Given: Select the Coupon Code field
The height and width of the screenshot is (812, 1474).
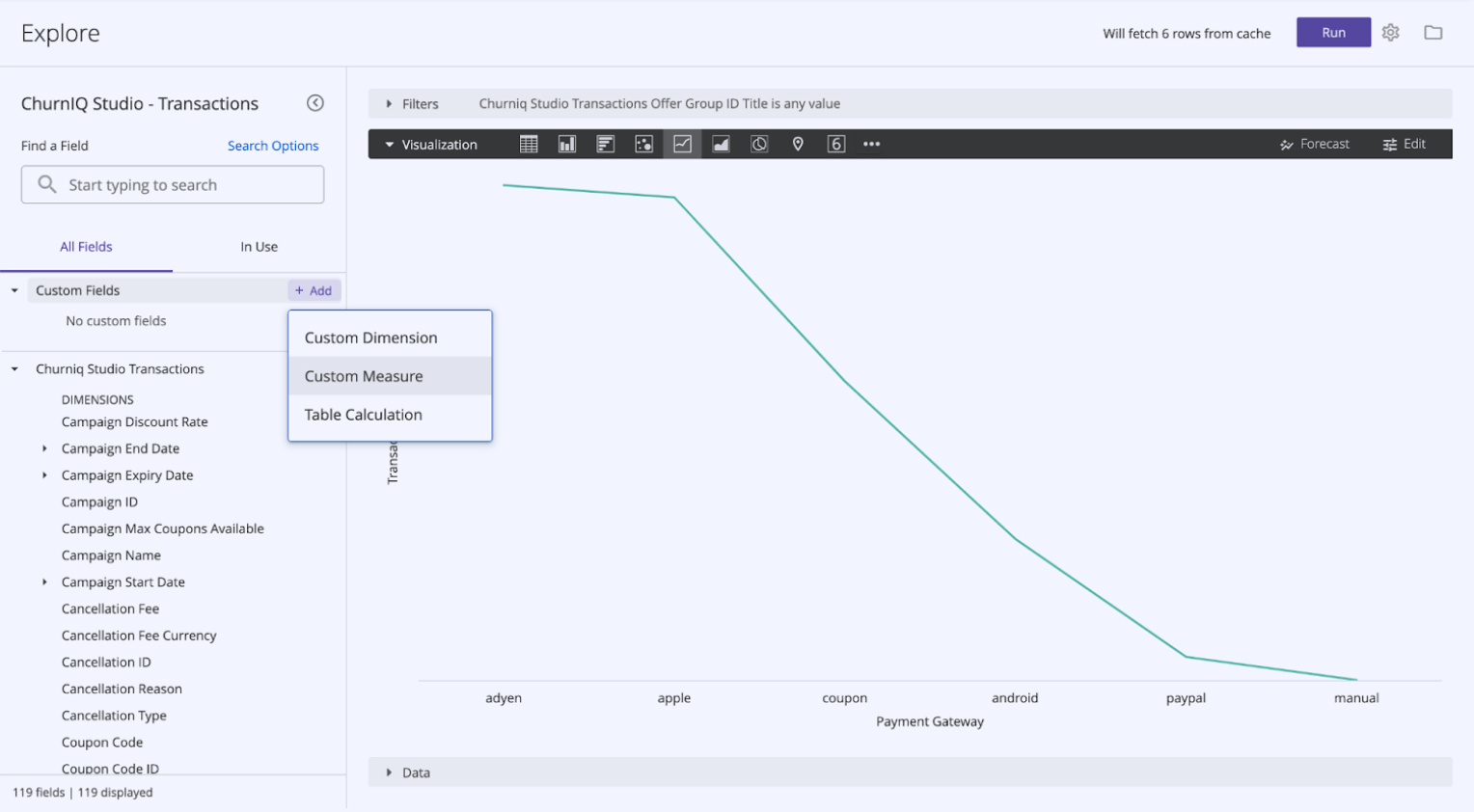Looking at the screenshot, I should pos(102,743).
